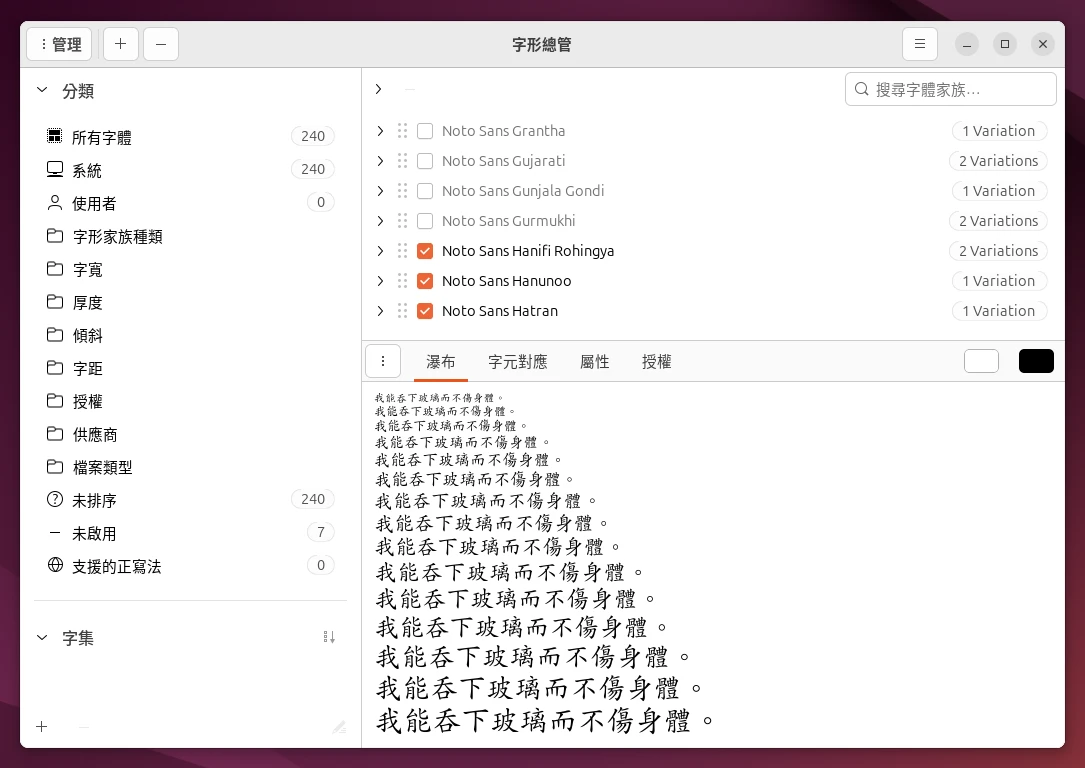The image size is (1085, 768).
Task: Open the 支援的正寫法 globe category
Action: pyautogui.click(x=55, y=566)
